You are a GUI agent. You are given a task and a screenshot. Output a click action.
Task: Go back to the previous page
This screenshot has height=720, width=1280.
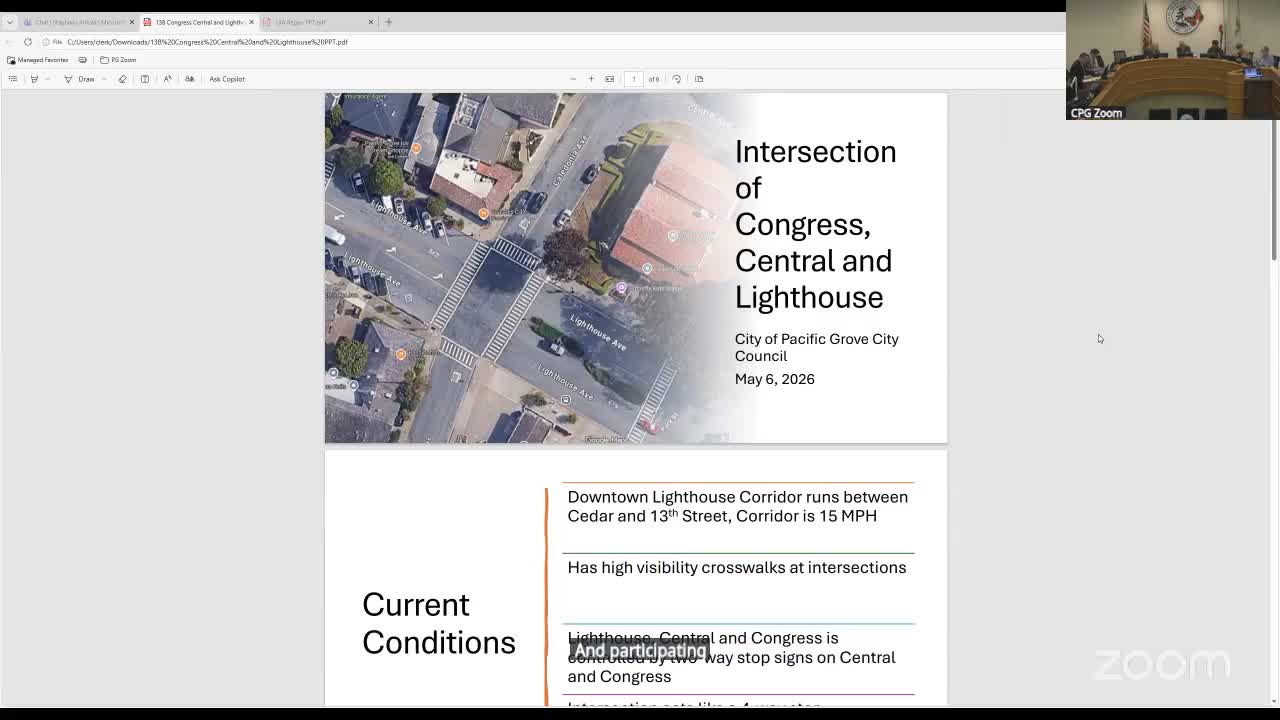coord(10,42)
